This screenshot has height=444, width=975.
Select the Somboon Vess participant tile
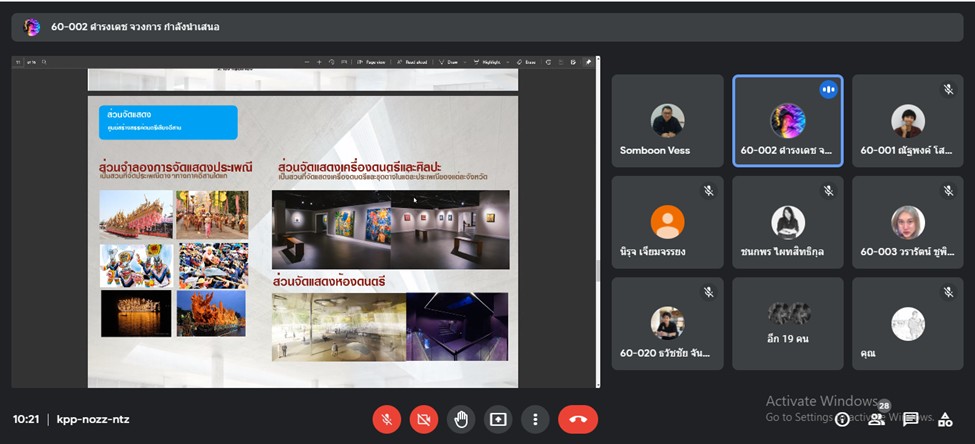(667, 121)
